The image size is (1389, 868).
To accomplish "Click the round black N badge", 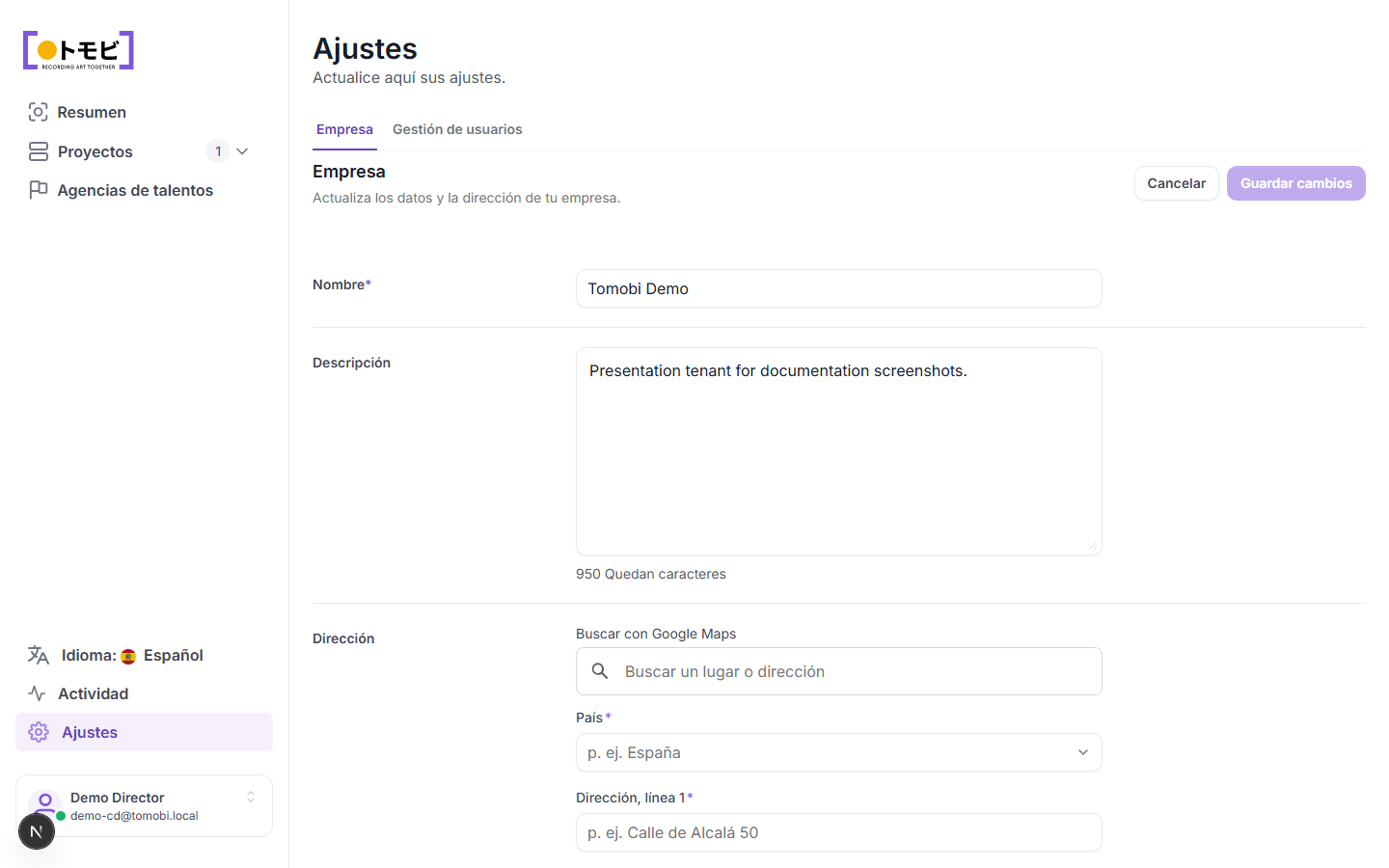I will (37, 831).
